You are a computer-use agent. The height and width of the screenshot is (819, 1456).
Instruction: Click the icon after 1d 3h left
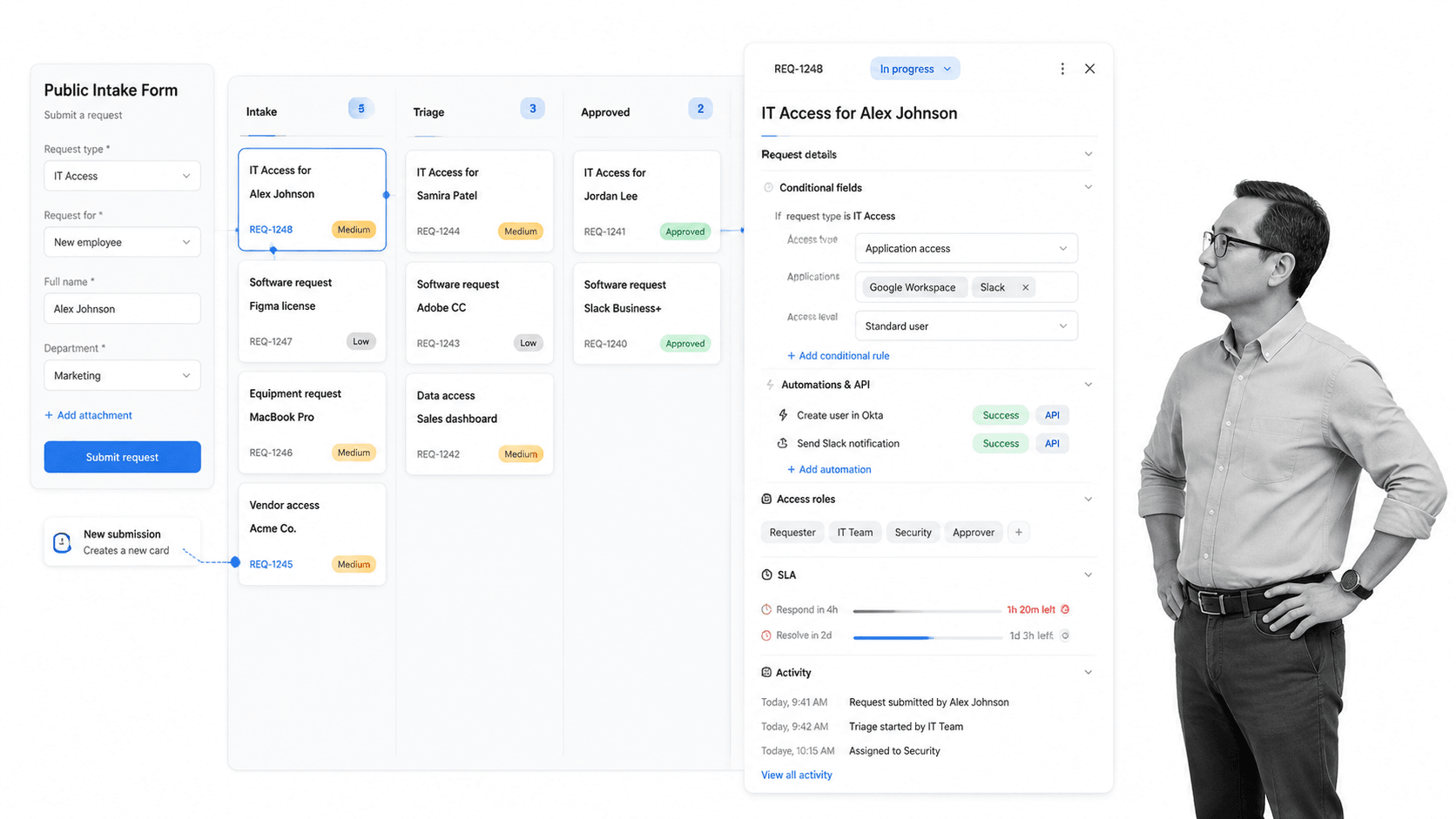point(1065,635)
